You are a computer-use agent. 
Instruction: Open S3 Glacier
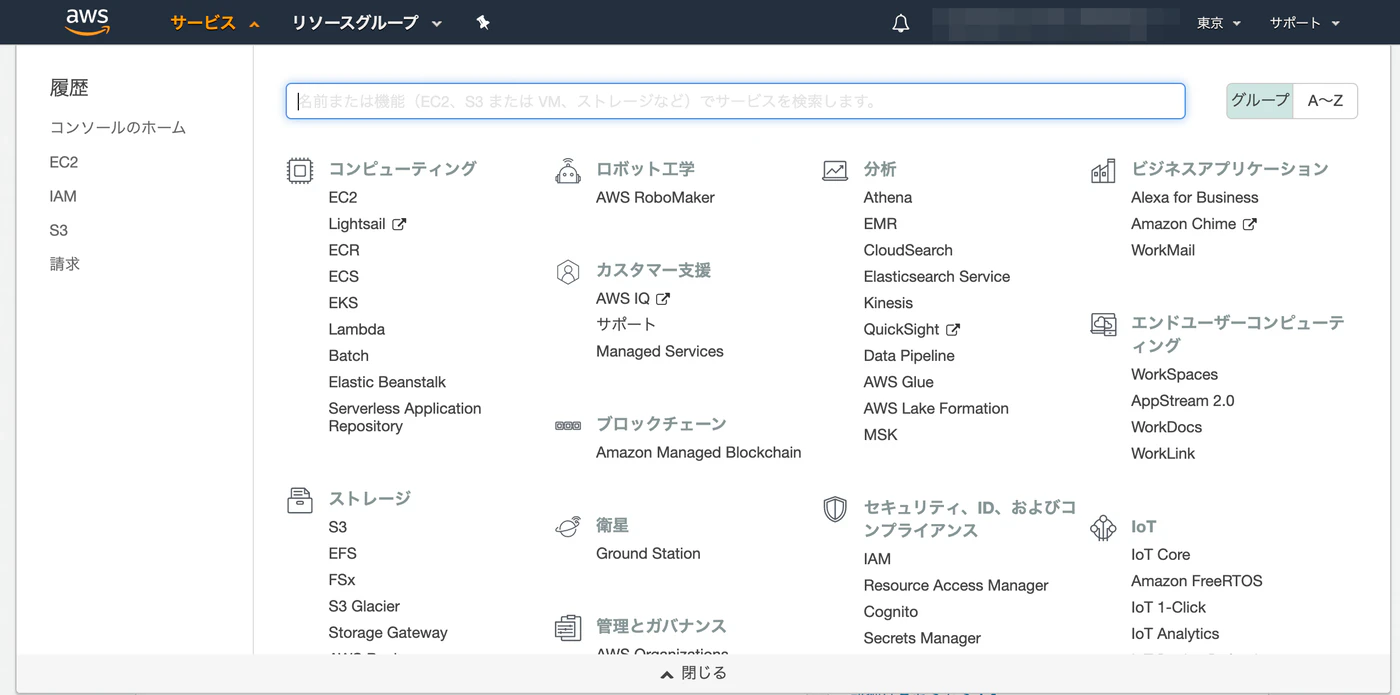pos(364,606)
